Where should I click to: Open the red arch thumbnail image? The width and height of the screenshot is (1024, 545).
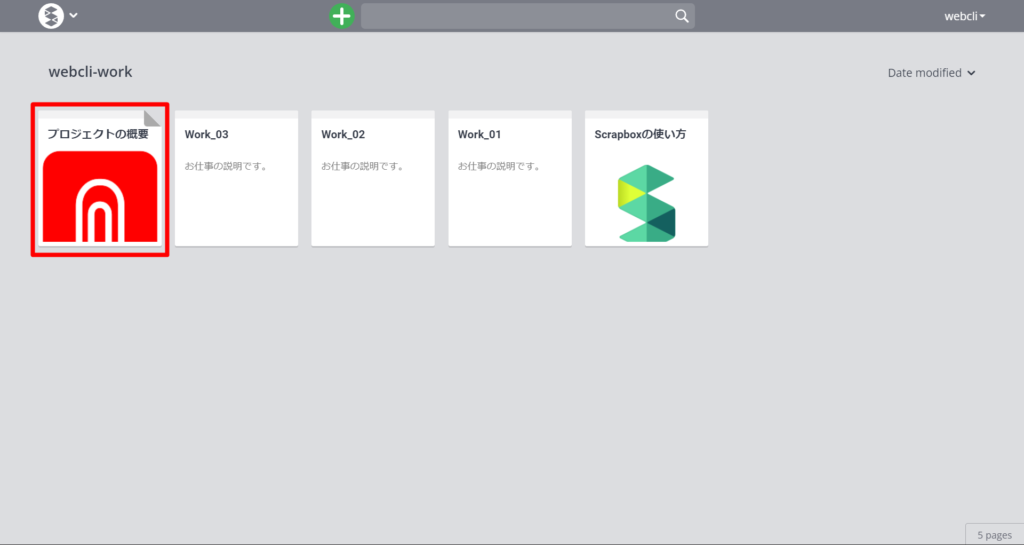(99, 196)
